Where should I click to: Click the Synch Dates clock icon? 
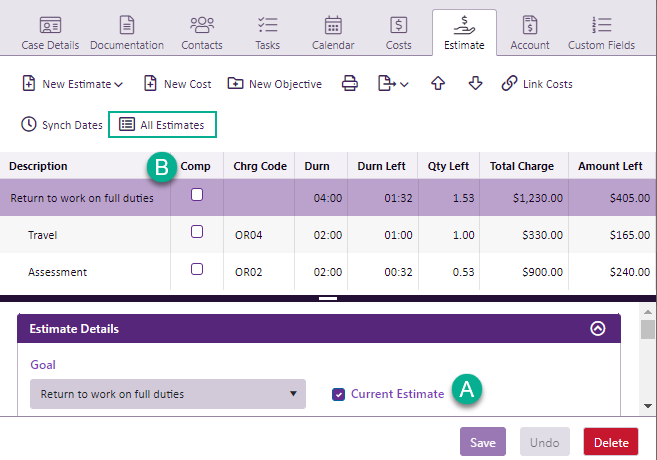tap(28, 125)
